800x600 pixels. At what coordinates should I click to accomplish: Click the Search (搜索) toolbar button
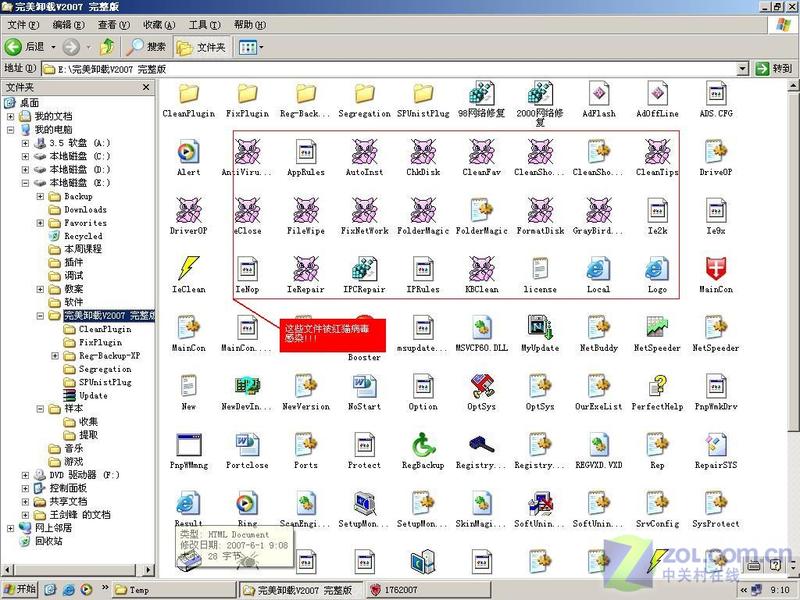click(147, 47)
